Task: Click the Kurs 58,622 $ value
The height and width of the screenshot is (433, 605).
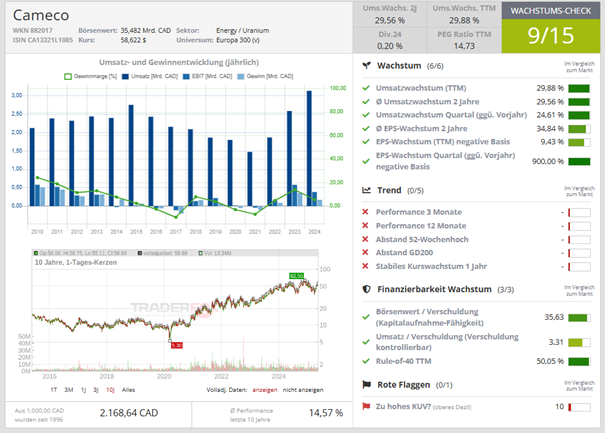Action: pyautogui.click(x=133, y=40)
